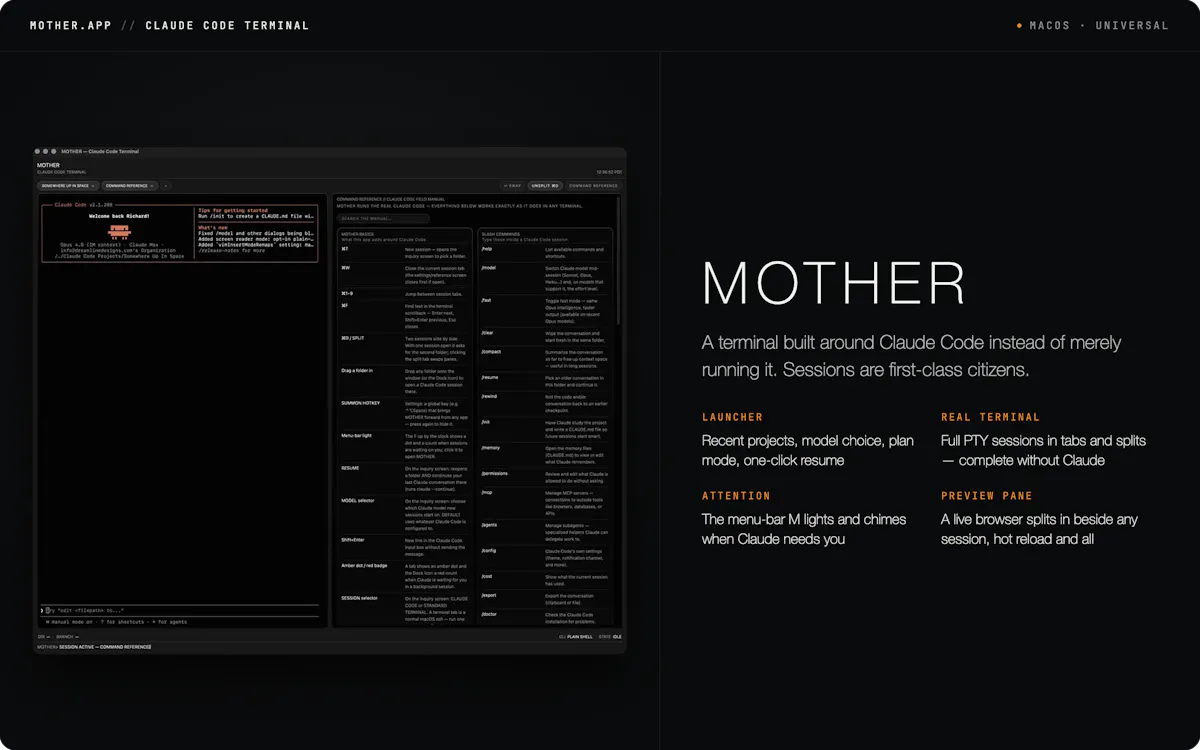This screenshot has width=1200, height=750.
Task: Click the Shift+Enter entry
Action: point(405,546)
